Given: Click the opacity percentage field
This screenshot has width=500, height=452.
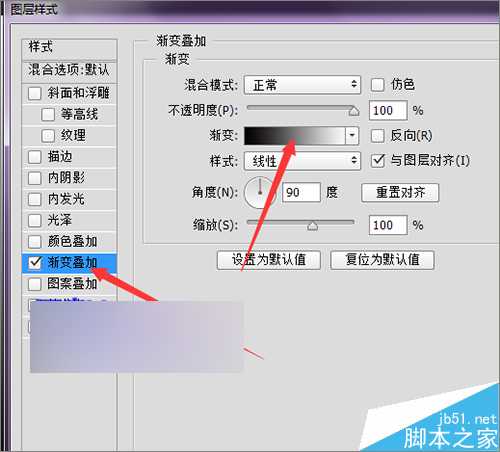Looking at the screenshot, I should [x=388, y=111].
